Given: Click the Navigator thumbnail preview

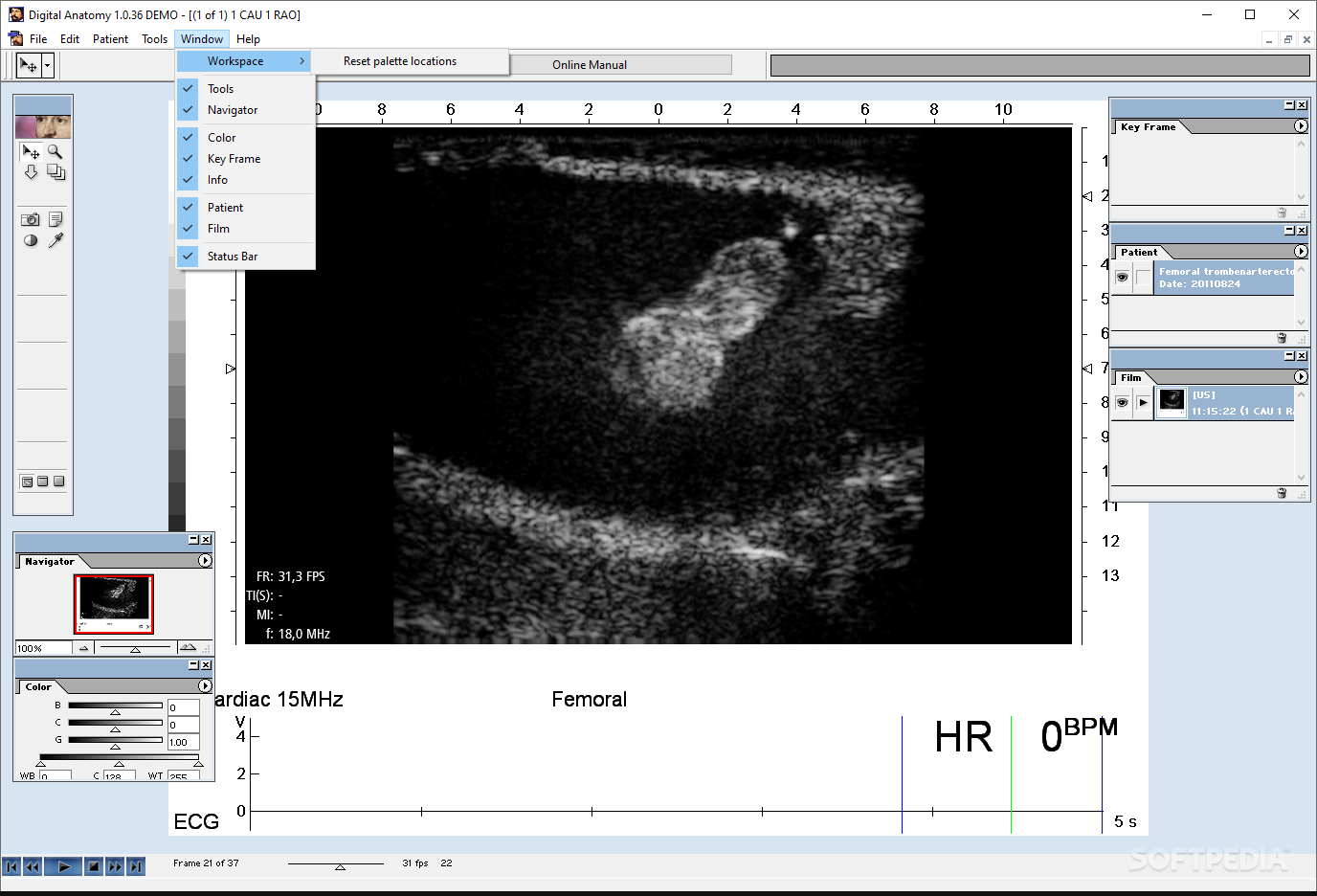Looking at the screenshot, I should coord(114,604).
